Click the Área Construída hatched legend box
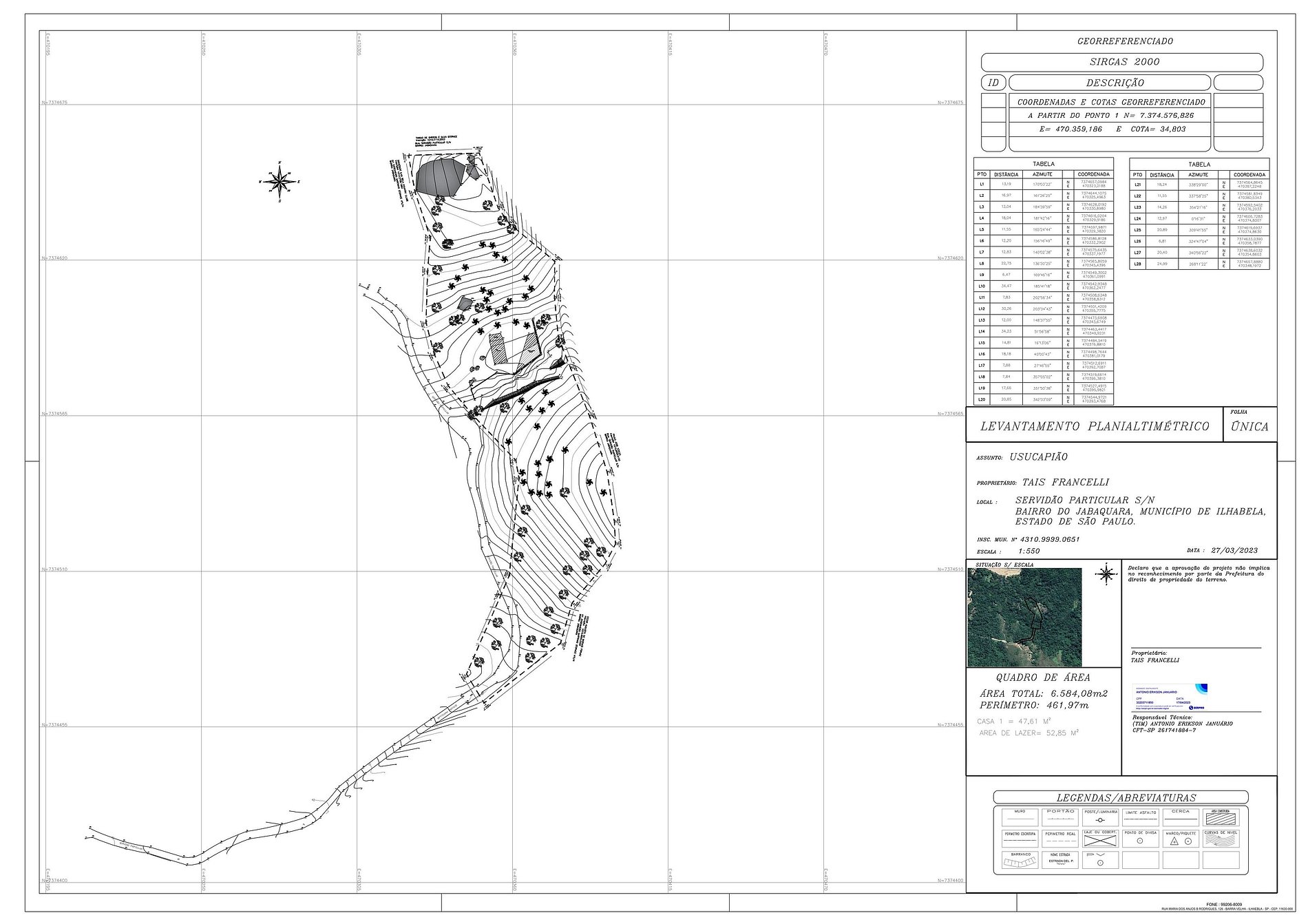Viewport: 1308px width, 924px height. 1221,819
